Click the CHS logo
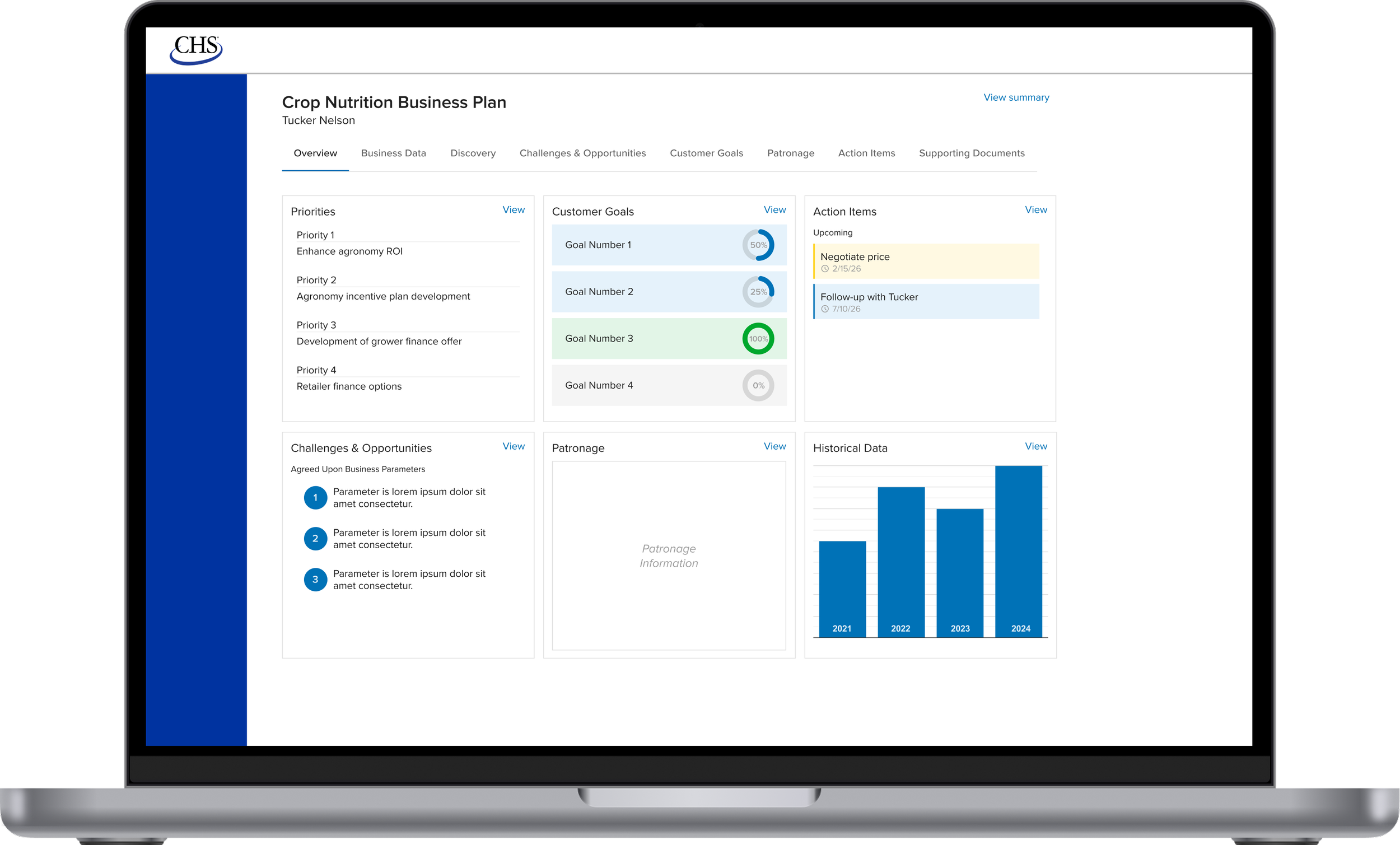 pos(196,49)
